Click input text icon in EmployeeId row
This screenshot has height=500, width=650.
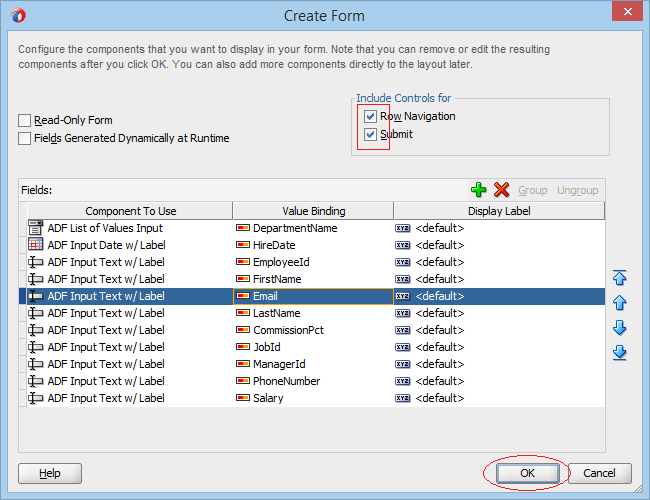click(x=36, y=262)
